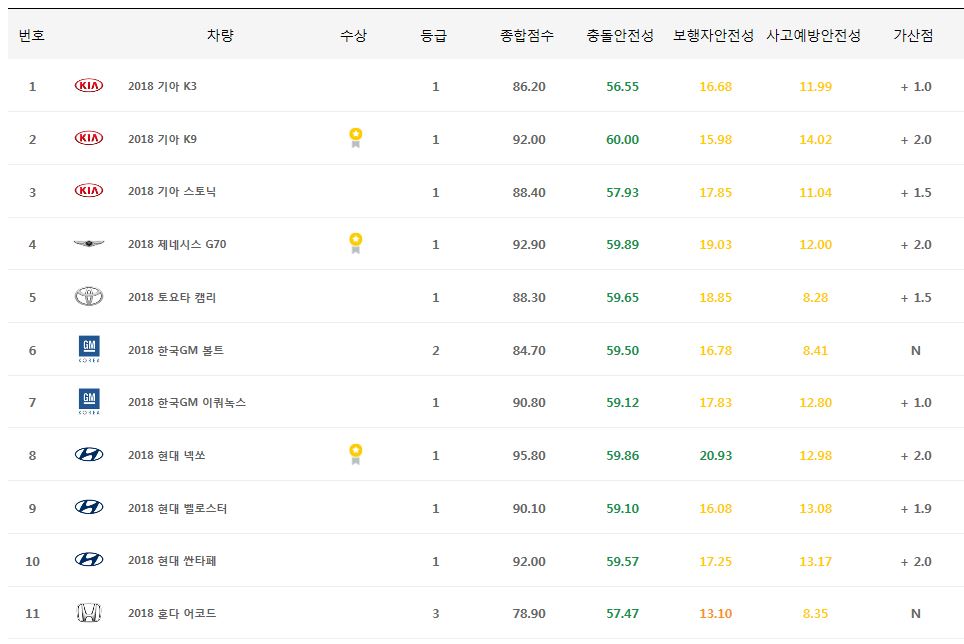Click grade 2 in the 볼트 row
964x644 pixels.
click(x=436, y=350)
